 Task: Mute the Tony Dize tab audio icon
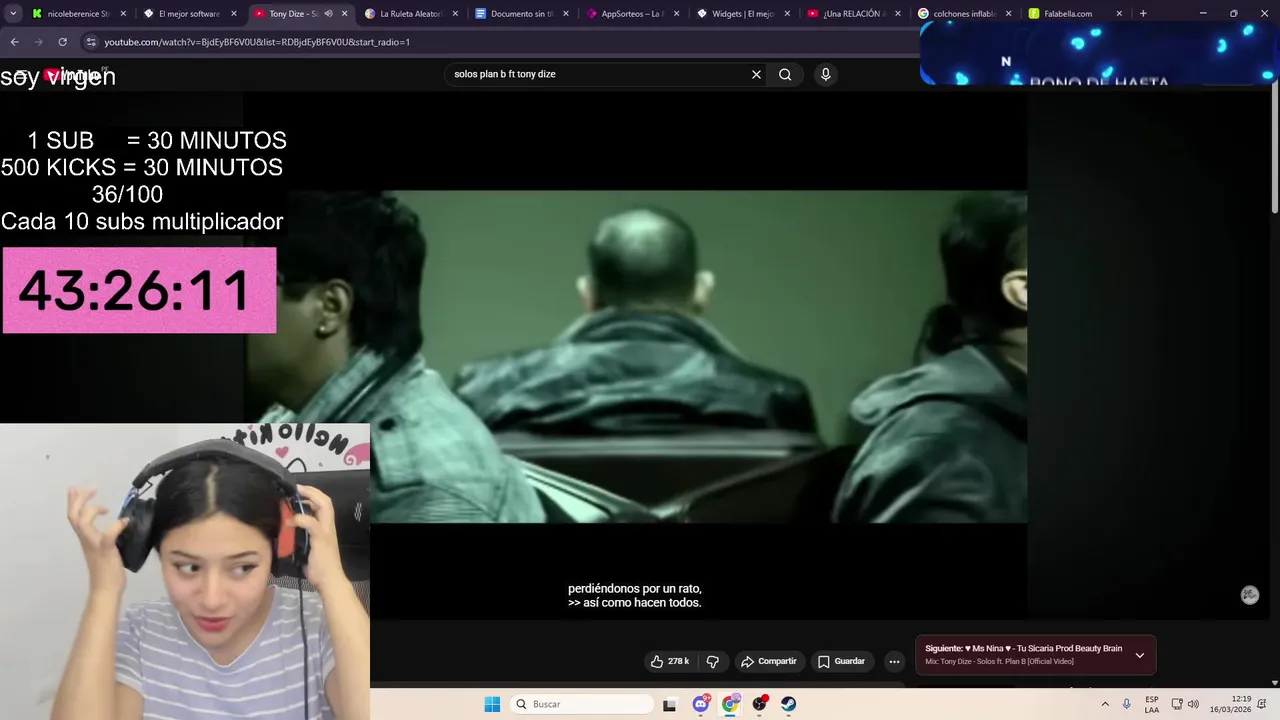(328, 14)
